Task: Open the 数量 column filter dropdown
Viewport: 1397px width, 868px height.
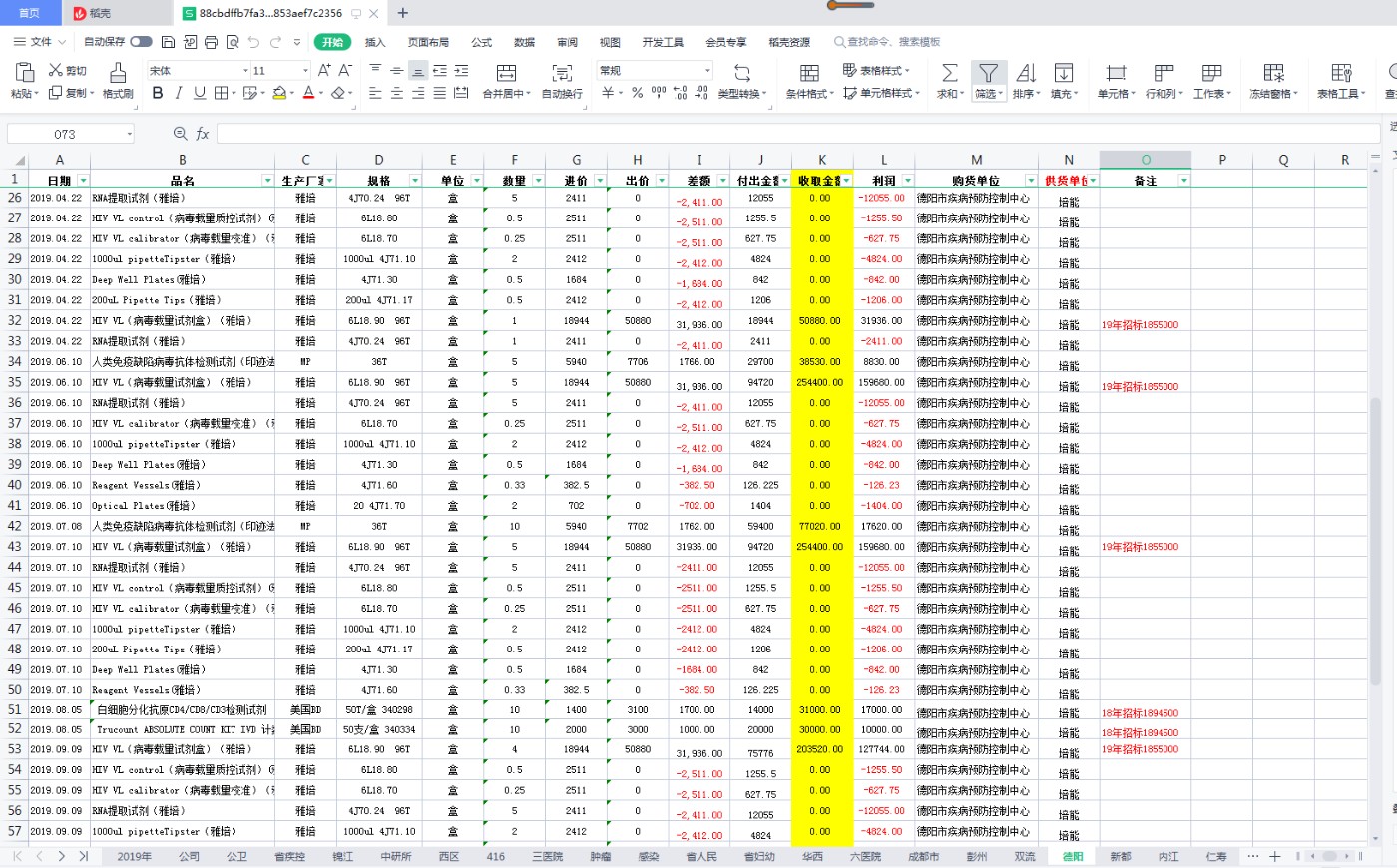Action: click(x=538, y=181)
